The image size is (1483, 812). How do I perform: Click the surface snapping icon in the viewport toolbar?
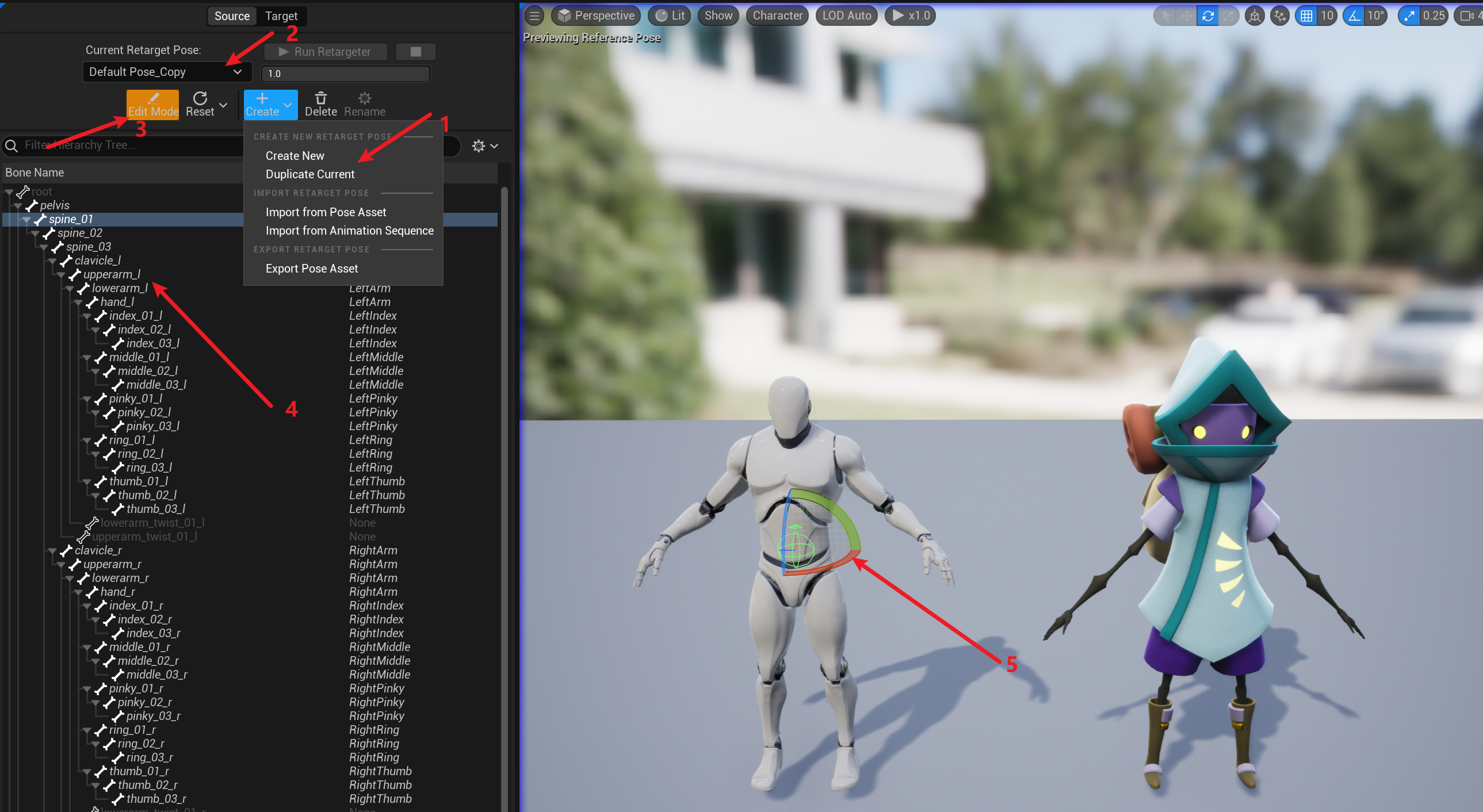point(1280,16)
